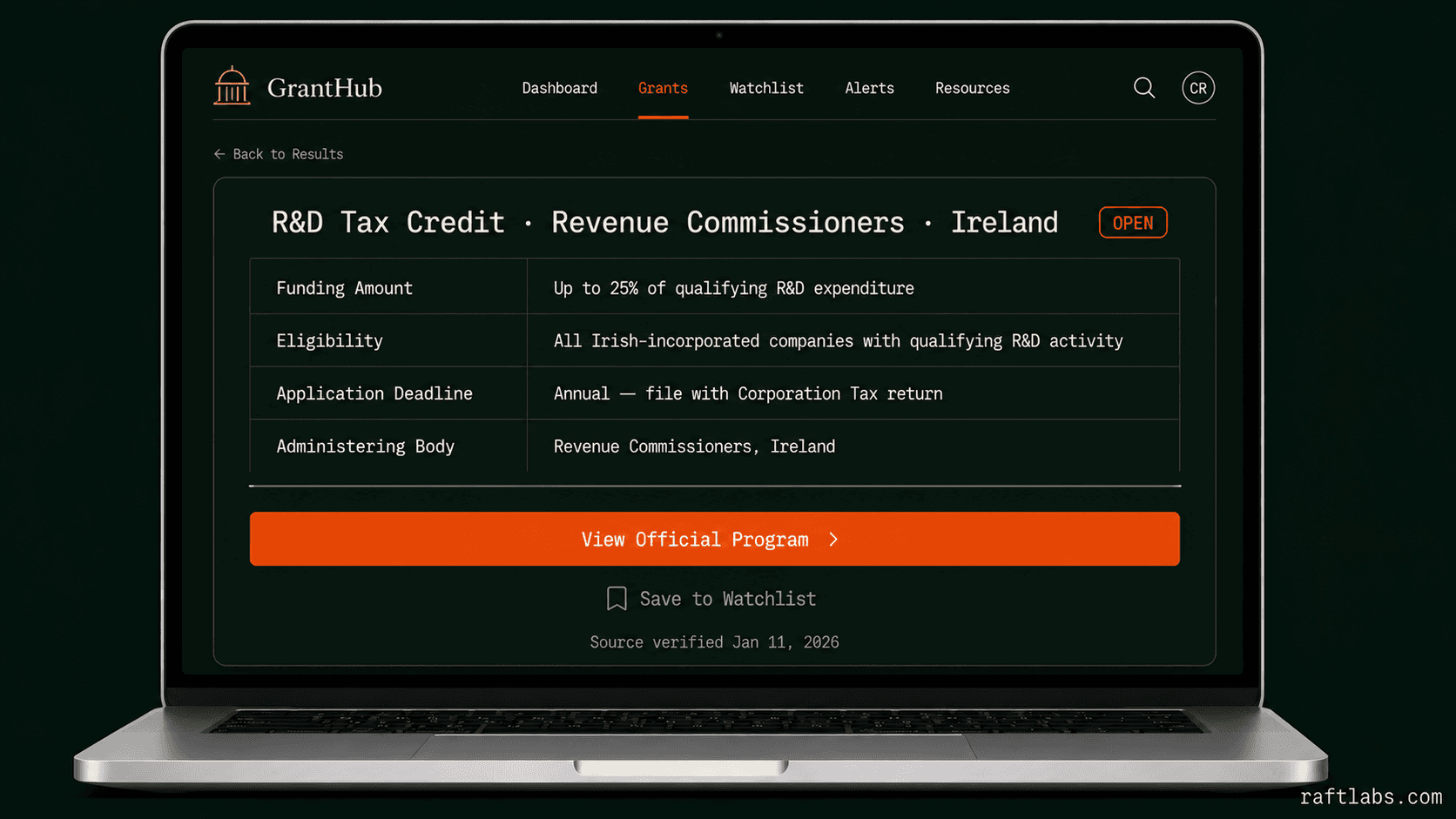Image resolution: width=1456 pixels, height=819 pixels.
Task: Open the Watchlist tab
Action: (x=766, y=88)
